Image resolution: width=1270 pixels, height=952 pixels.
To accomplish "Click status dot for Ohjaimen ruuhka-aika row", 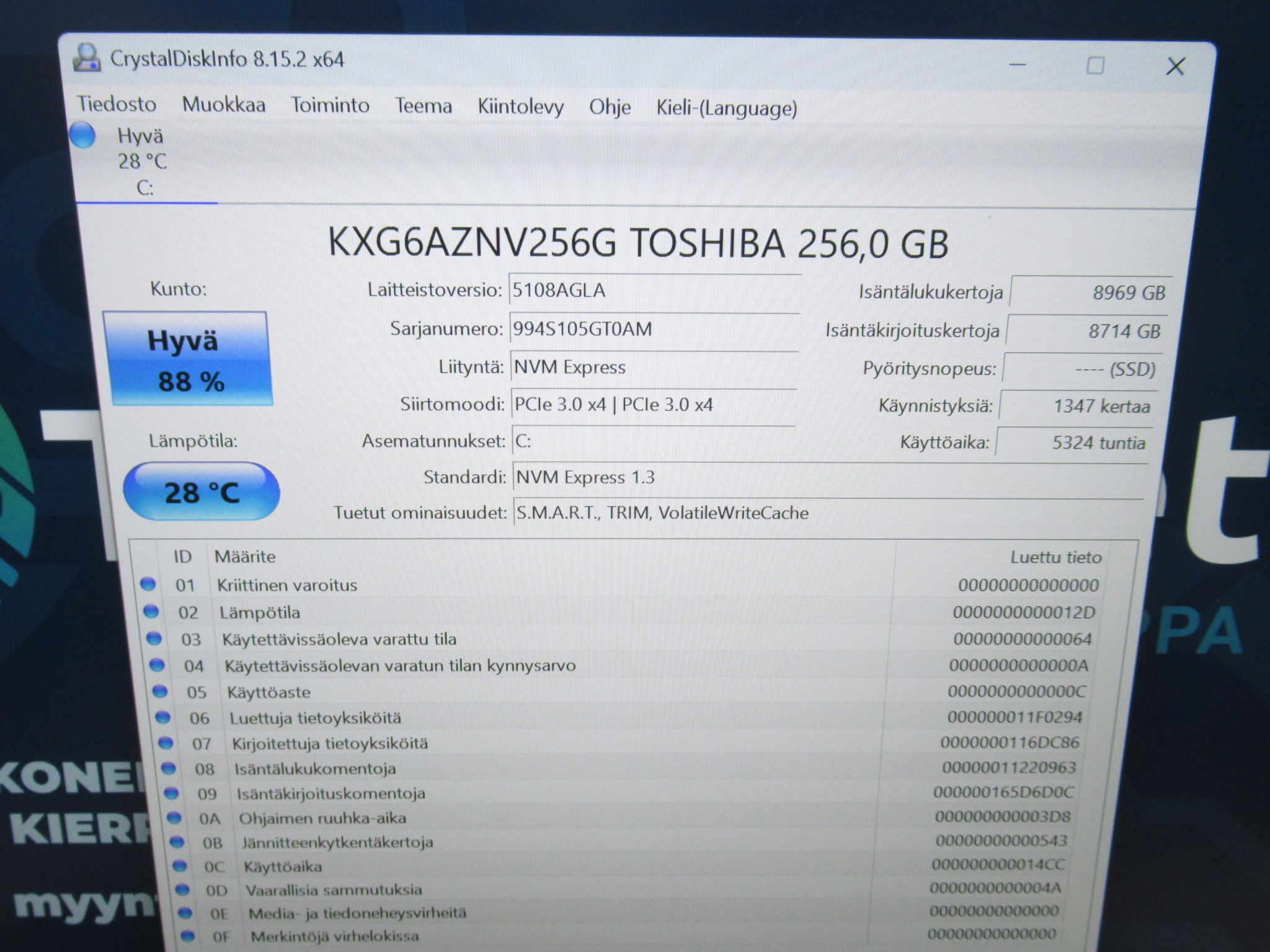I will [174, 818].
